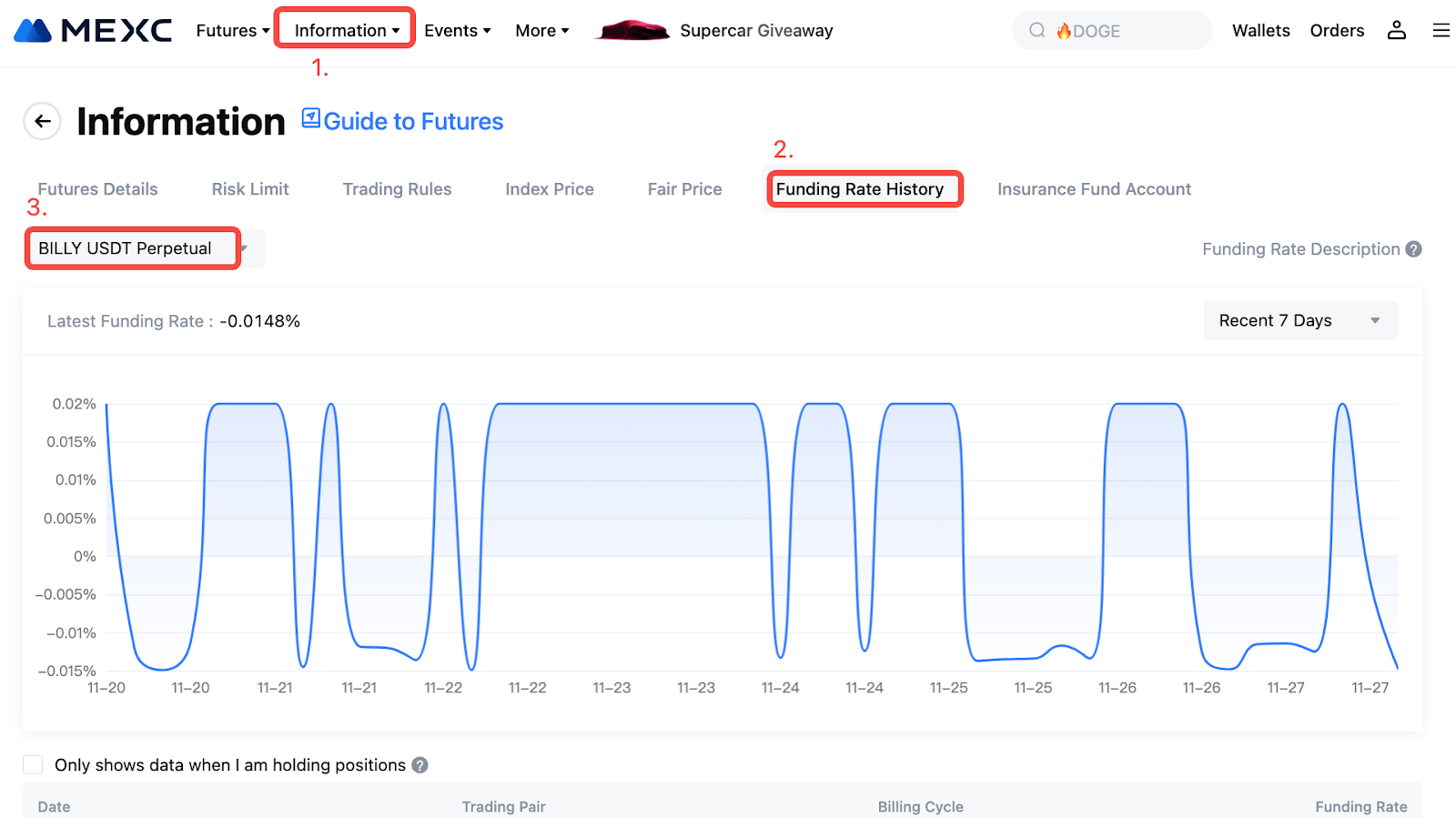Image resolution: width=1456 pixels, height=818 pixels.
Task: Open the hamburger menu icon
Action: [1441, 30]
